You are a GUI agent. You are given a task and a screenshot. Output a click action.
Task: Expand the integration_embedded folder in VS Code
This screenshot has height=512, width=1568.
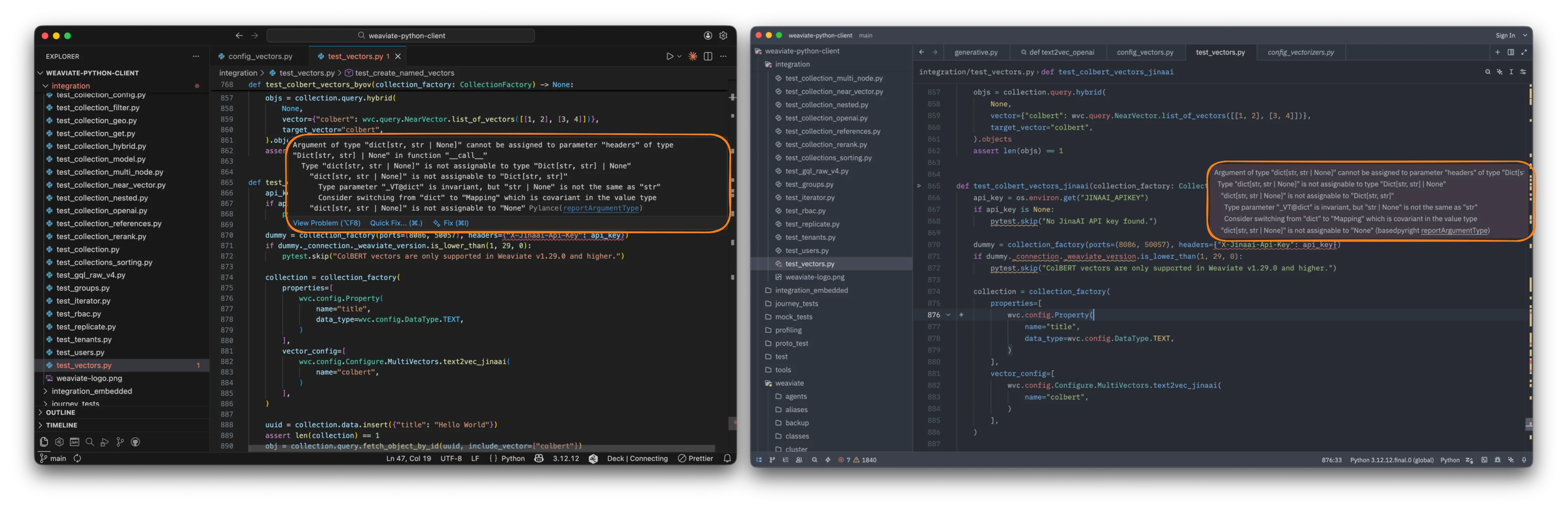tap(91, 391)
